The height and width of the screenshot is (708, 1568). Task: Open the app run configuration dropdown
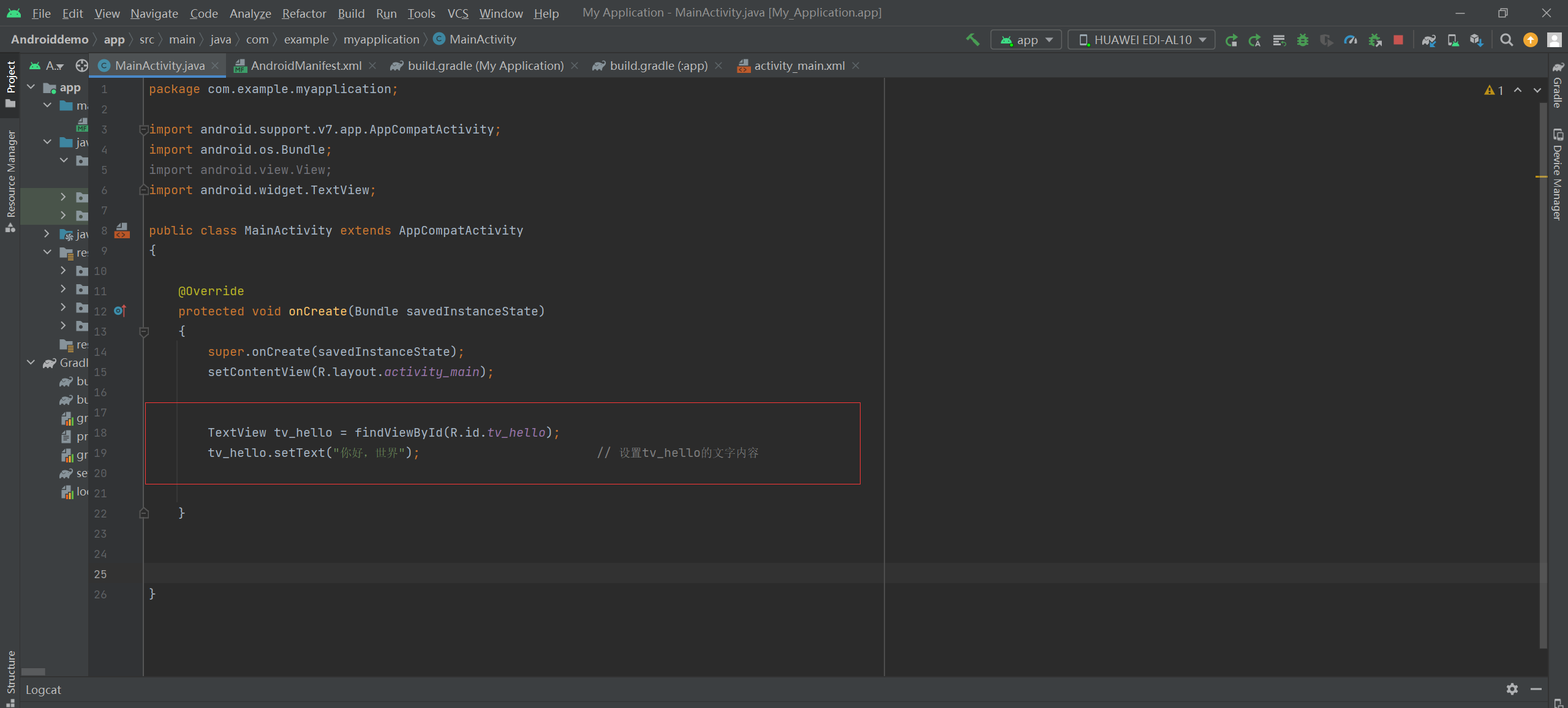click(x=1027, y=40)
